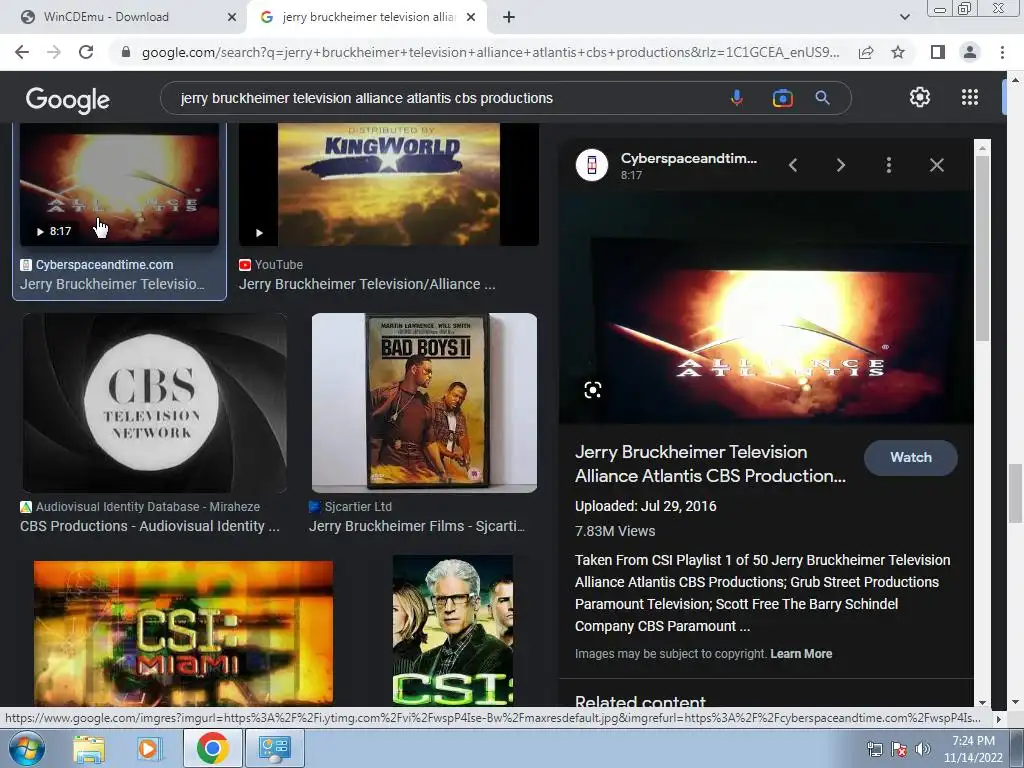Viewport: 1024px width, 768px height.
Task: Click the volume speaker tray icon
Action: pyautogui.click(x=922, y=749)
